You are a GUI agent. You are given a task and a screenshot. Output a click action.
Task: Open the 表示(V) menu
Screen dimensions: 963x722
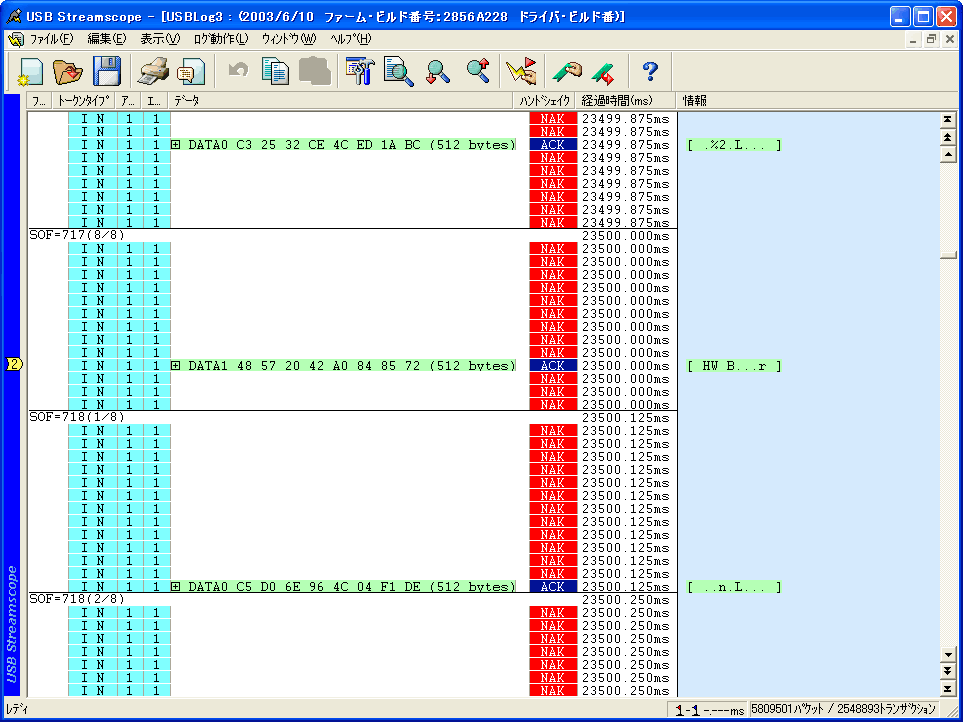(160, 39)
